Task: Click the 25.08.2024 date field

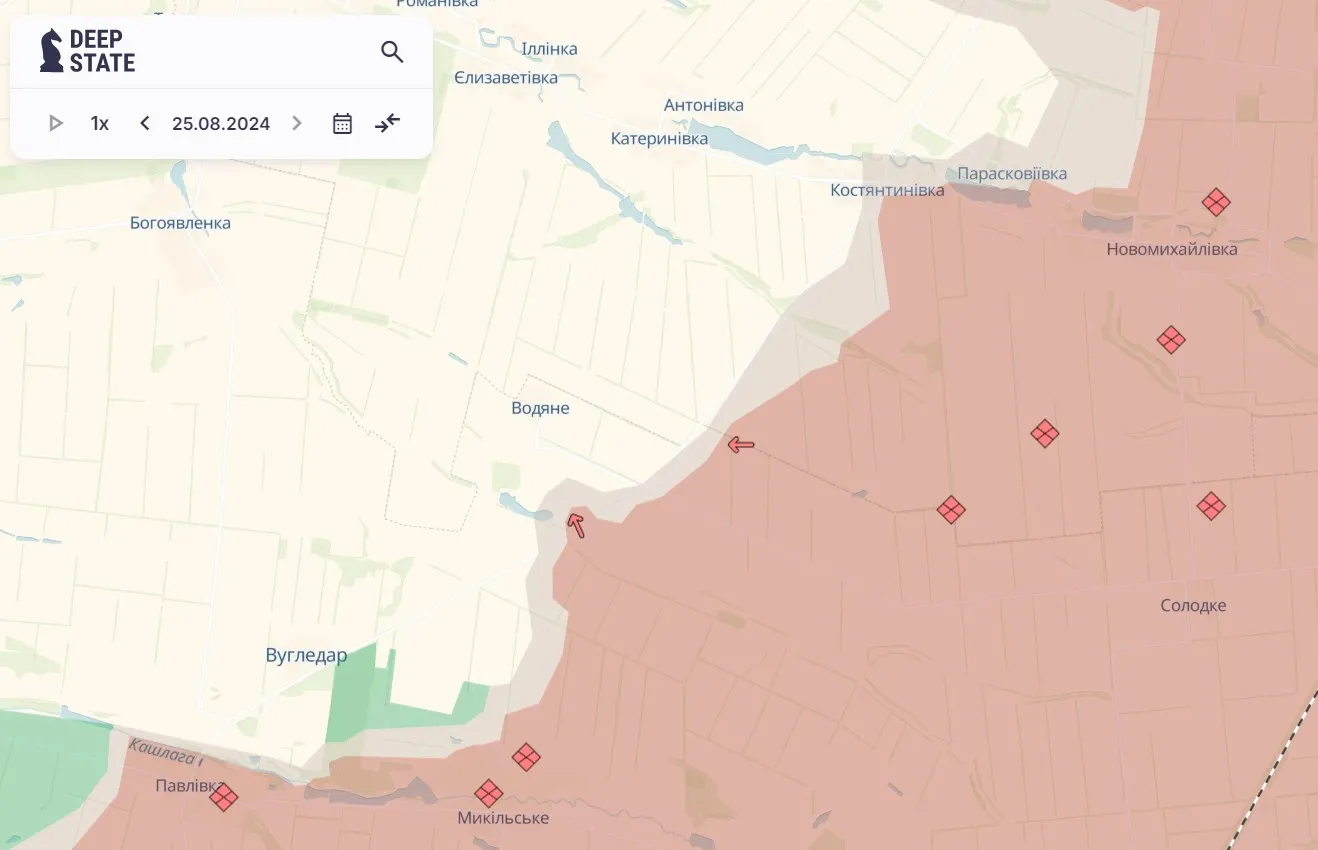Action: point(221,123)
